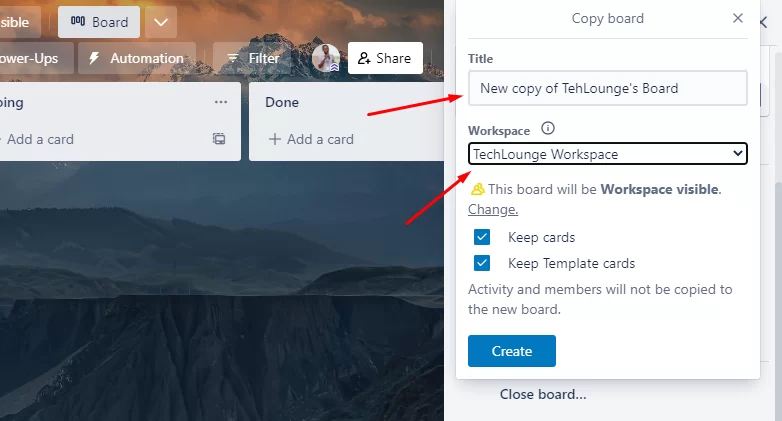Click the Workspace visible people icon
The width and height of the screenshot is (782, 421).
(477, 189)
